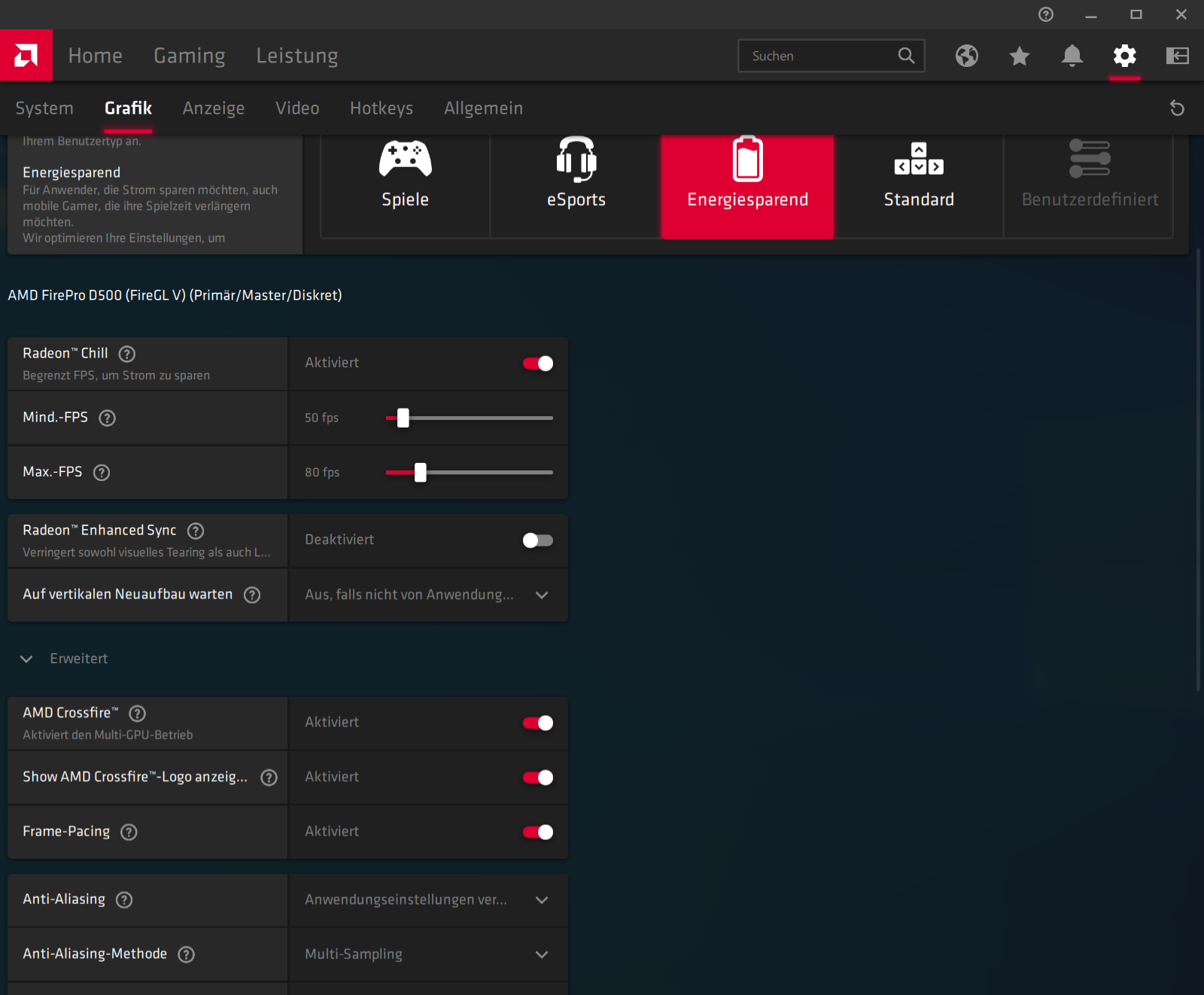Switch to Video tab
The width and height of the screenshot is (1204, 995).
[297, 108]
